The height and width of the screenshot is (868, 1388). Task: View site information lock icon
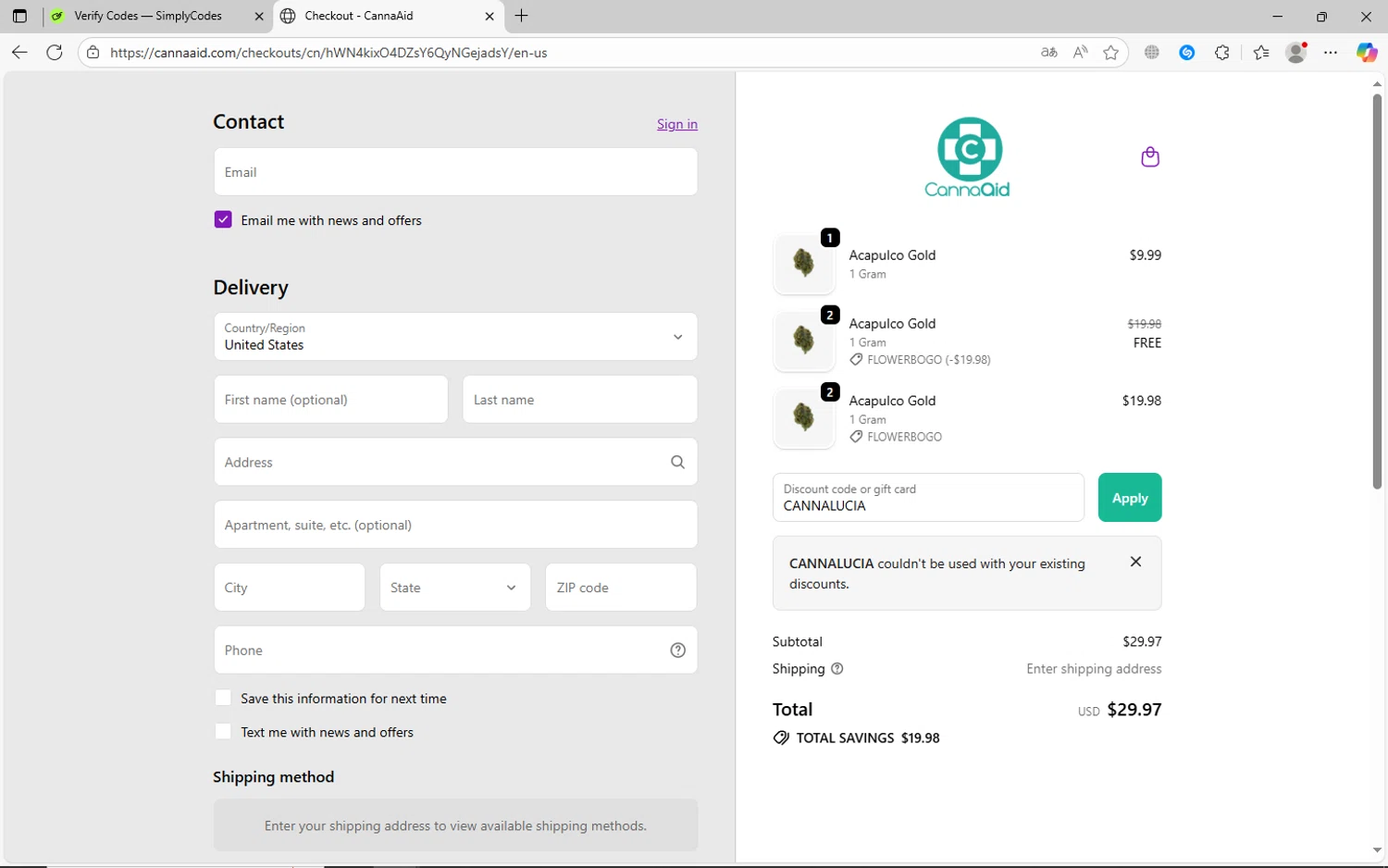point(93,53)
